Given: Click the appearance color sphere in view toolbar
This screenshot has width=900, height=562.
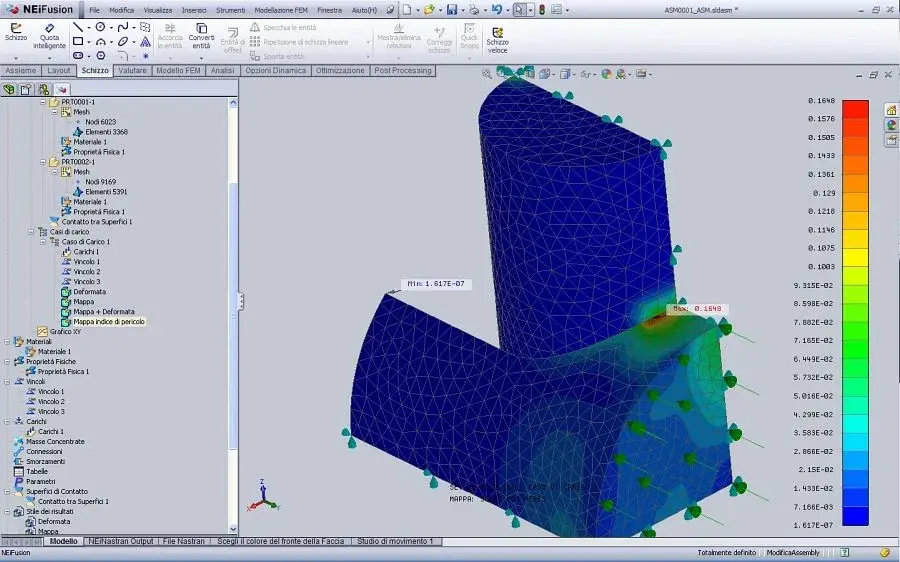Looking at the screenshot, I should (x=606, y=74).
